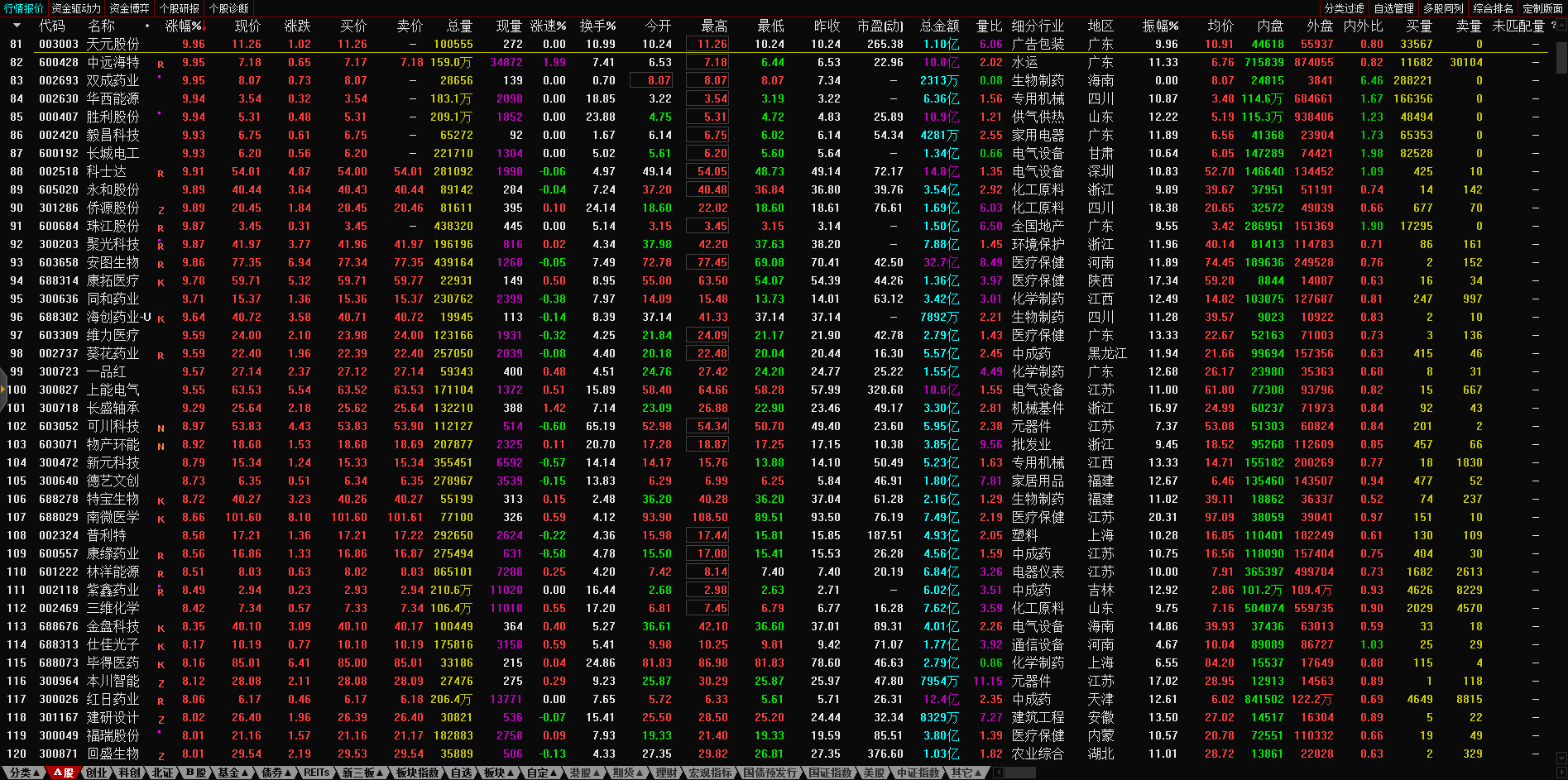Switch to the 资金驱动力 tab
The image size is (1568, 780).
76,8
